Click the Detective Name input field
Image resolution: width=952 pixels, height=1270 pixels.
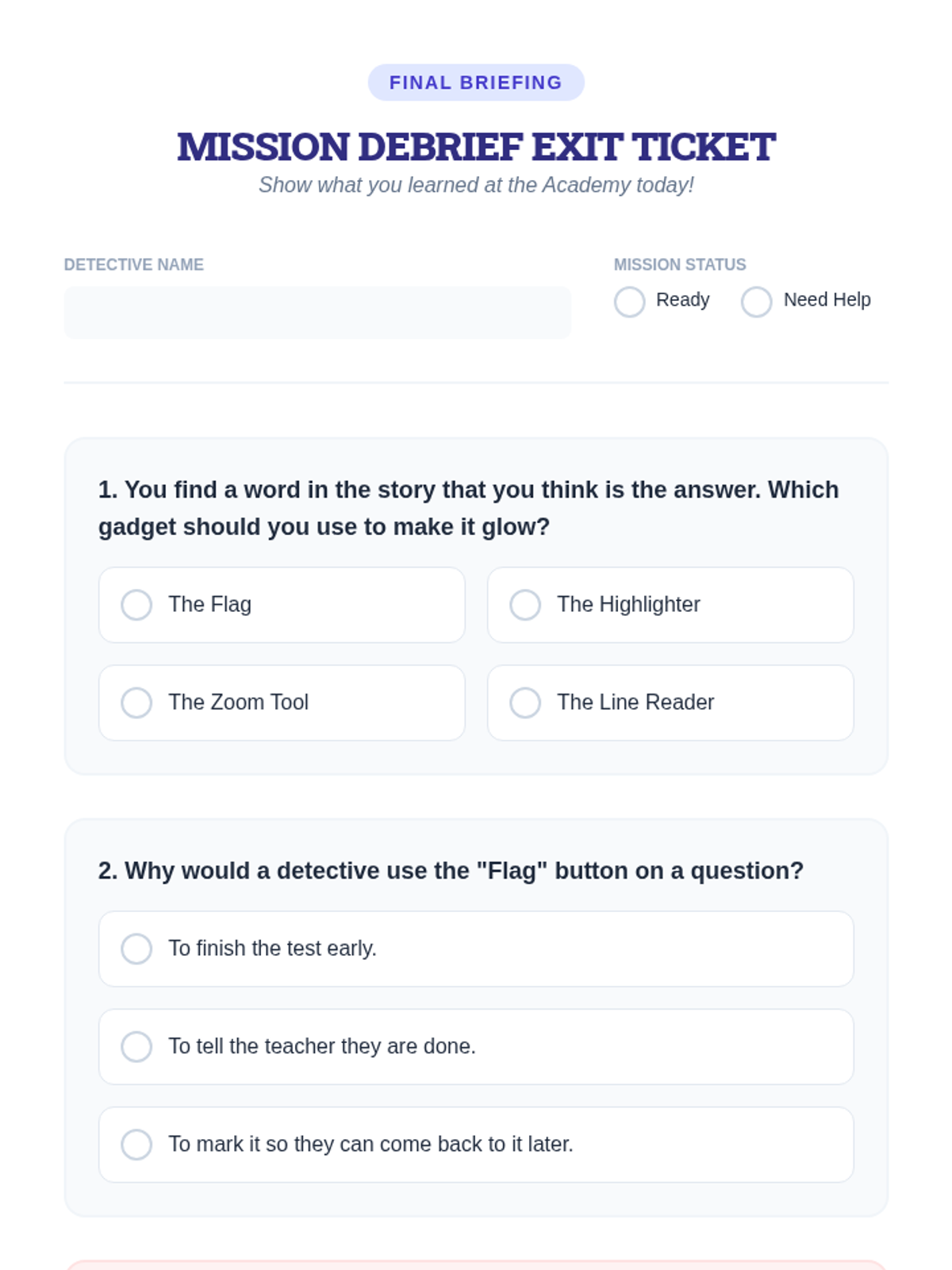click(317, 313)
